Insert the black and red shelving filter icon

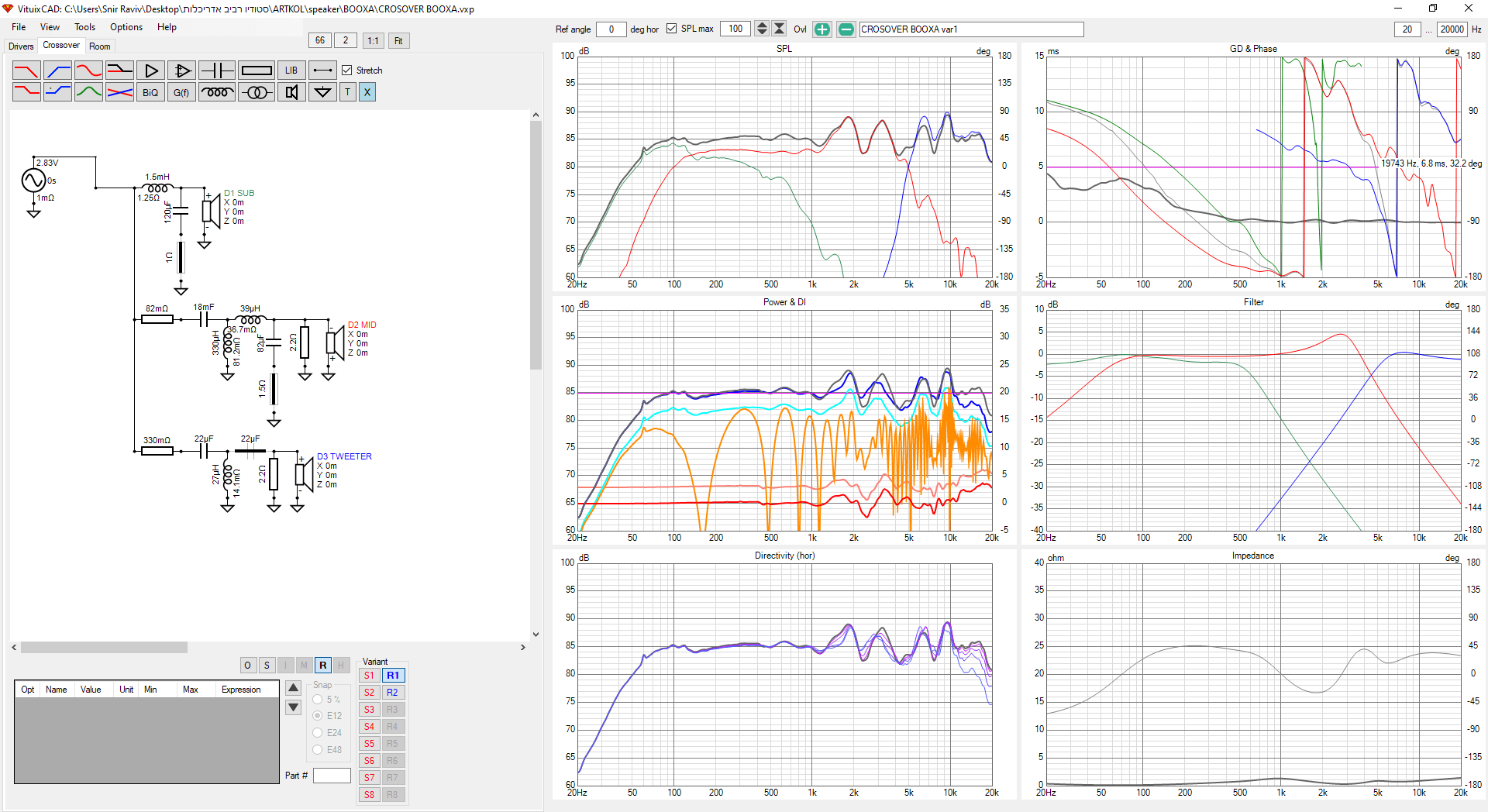(119, 71)
